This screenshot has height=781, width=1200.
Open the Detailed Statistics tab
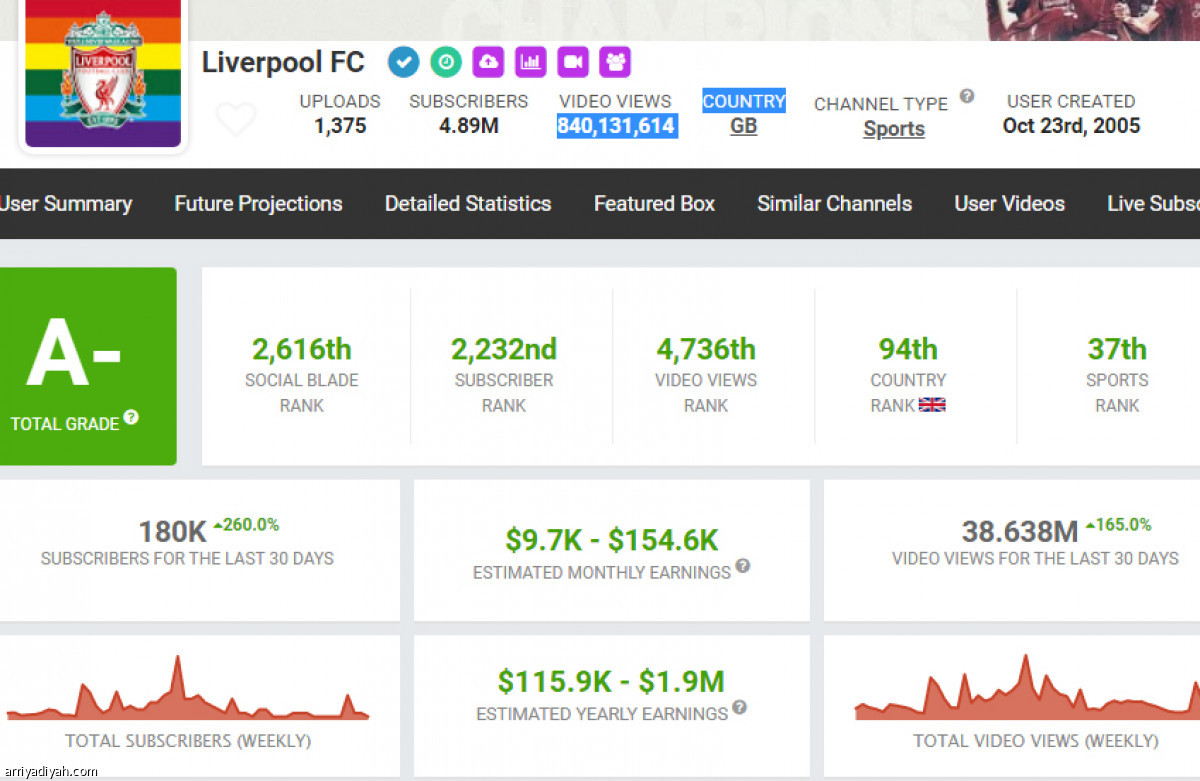[x=468, y=204]
